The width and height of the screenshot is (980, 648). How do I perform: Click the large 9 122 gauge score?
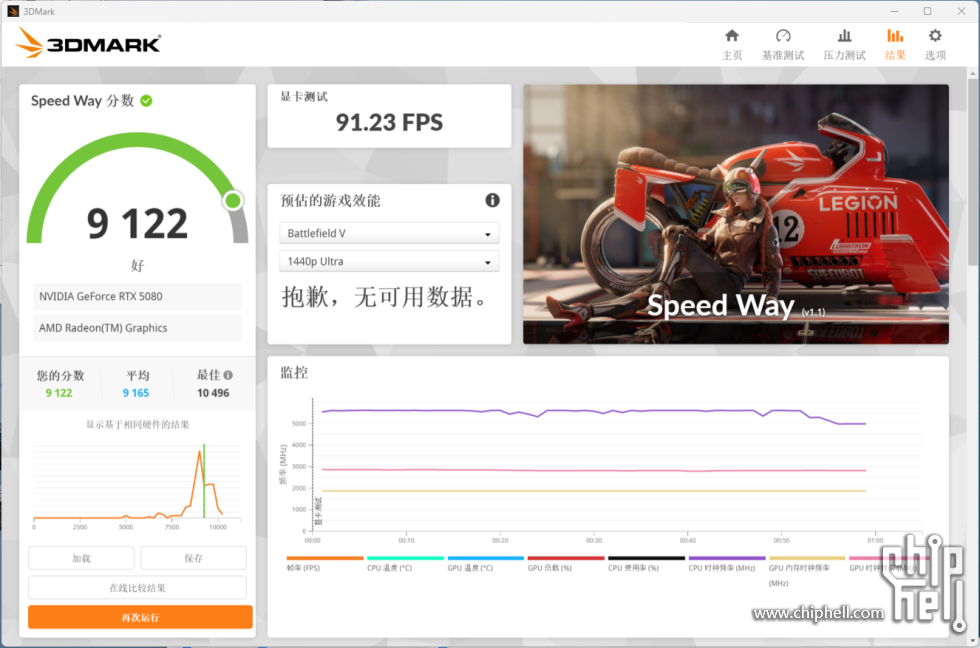coord(137,223)
